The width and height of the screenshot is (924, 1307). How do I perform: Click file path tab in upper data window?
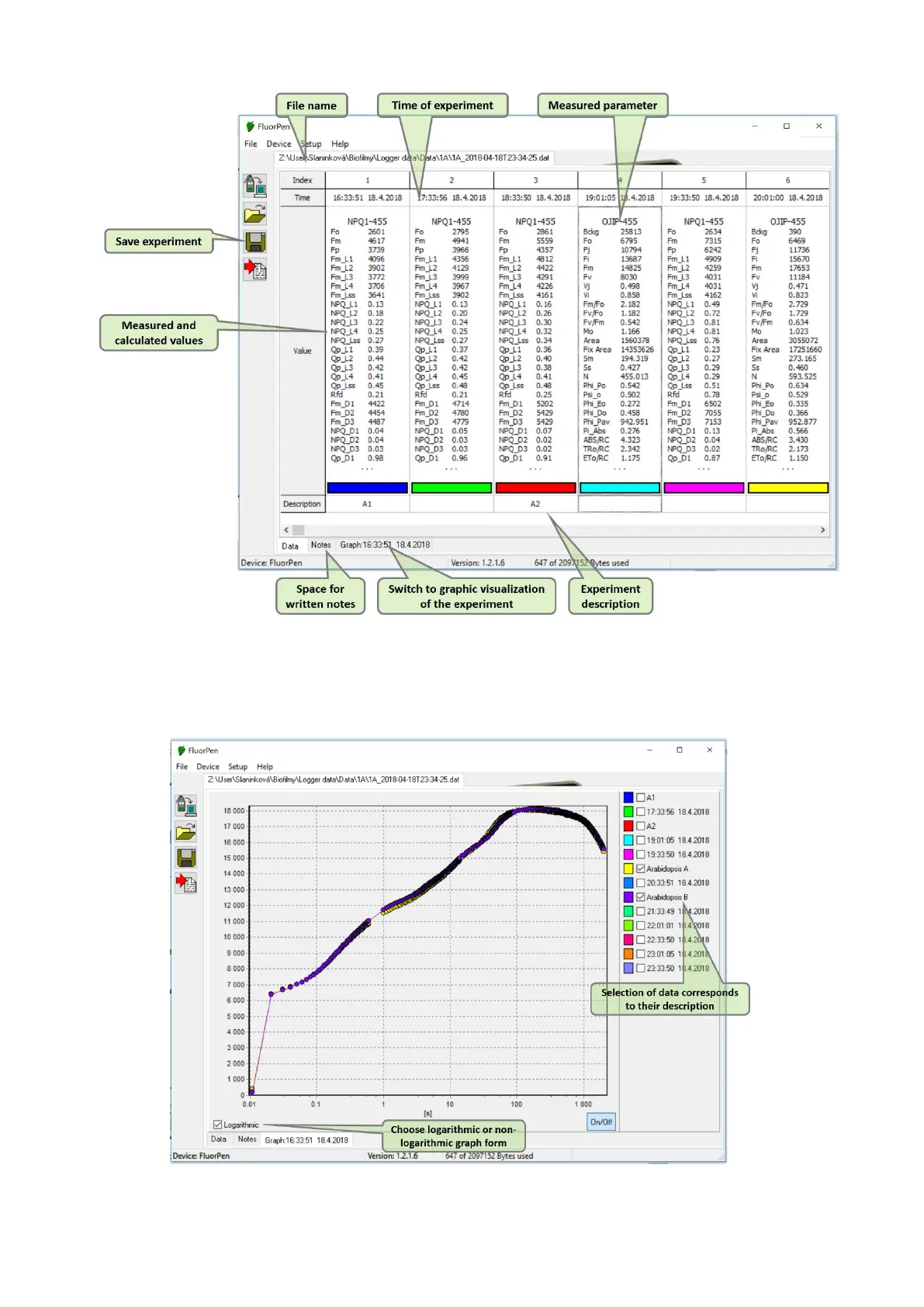point(414,158)
